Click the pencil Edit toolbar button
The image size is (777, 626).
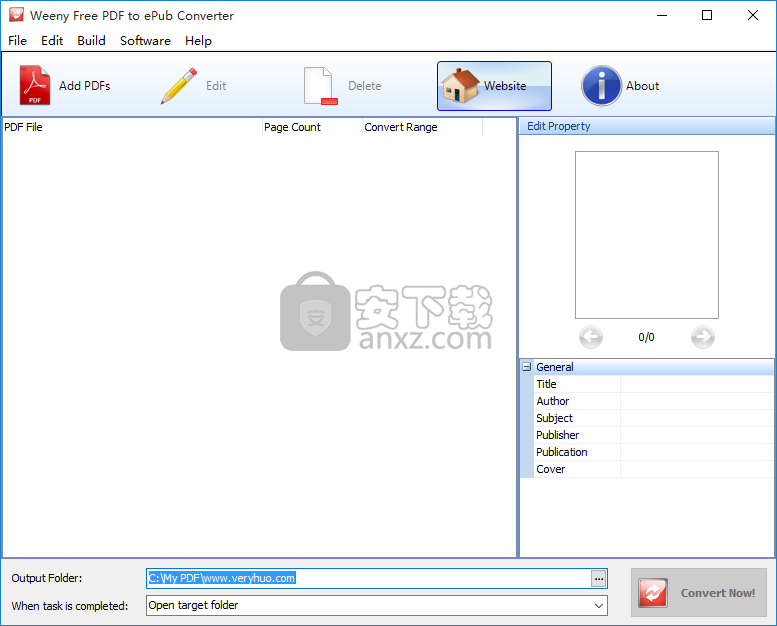pyautogui.click(x=193, y=86)
